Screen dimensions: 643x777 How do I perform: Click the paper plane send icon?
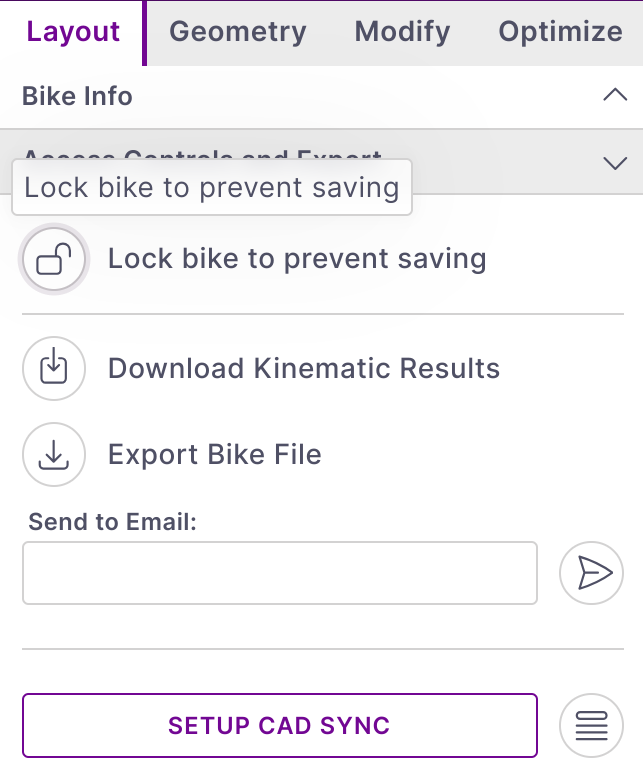(x=592, y=573)
